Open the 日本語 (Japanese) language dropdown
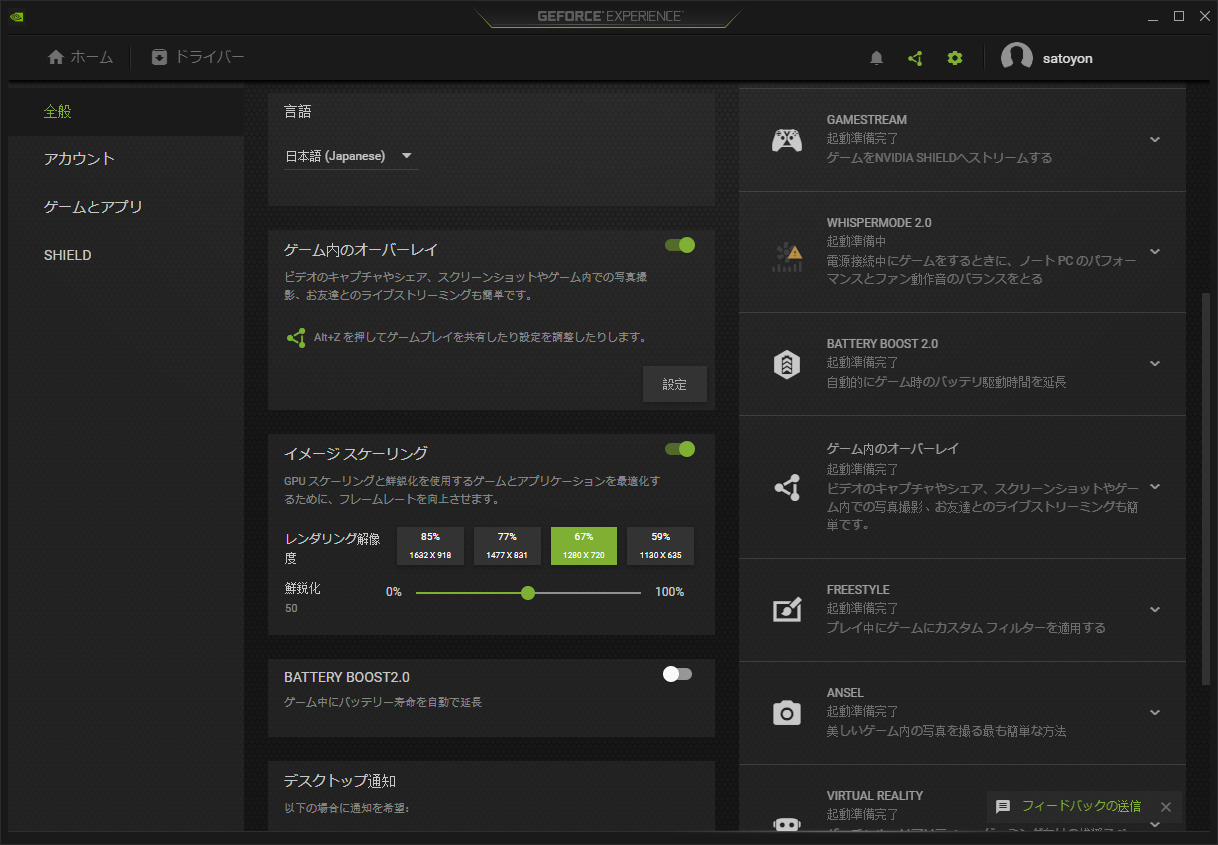 coord(351,156)
